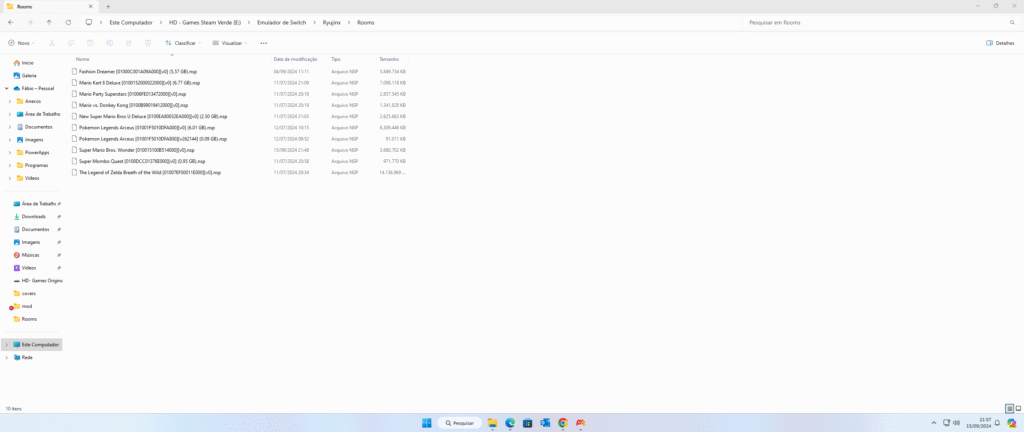Collapse the Fábio – Pessoal tree
Viewport: 1024px width, 432px height.
(6, 88)
